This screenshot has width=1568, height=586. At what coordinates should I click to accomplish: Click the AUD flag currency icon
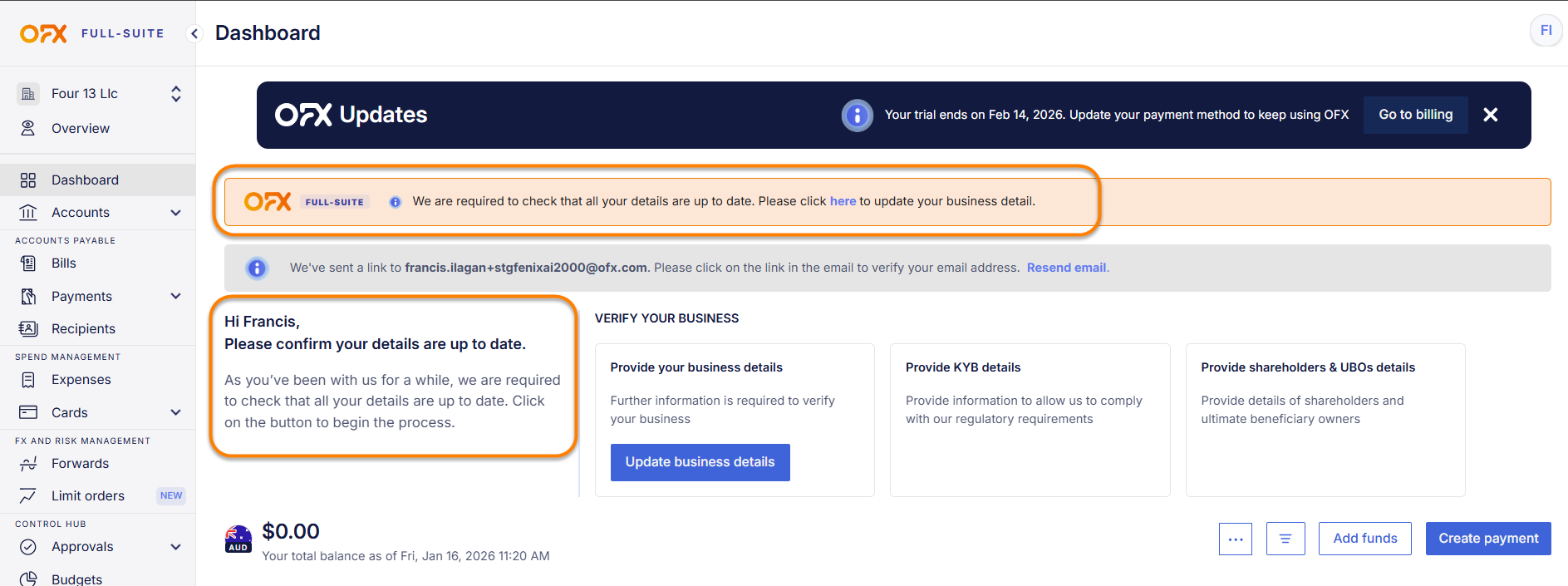[x=238, y=539]
